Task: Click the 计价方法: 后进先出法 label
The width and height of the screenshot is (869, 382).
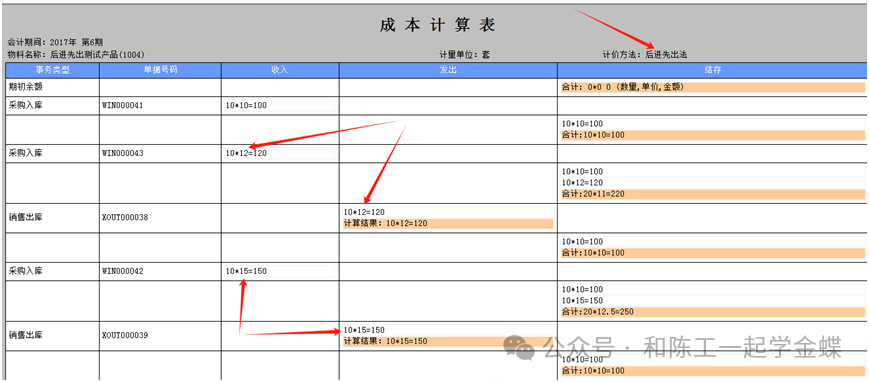Action: pyautogui.click(x=645, y=55)
